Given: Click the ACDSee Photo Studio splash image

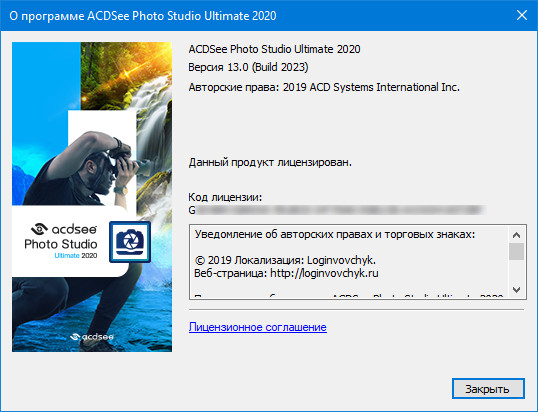Looking at the screenshot, I should coord(92,197).
